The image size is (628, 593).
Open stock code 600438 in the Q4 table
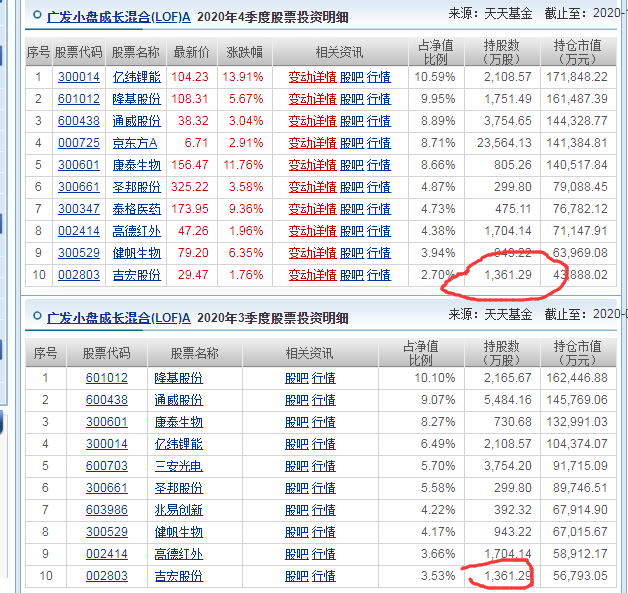pos(79,121)
